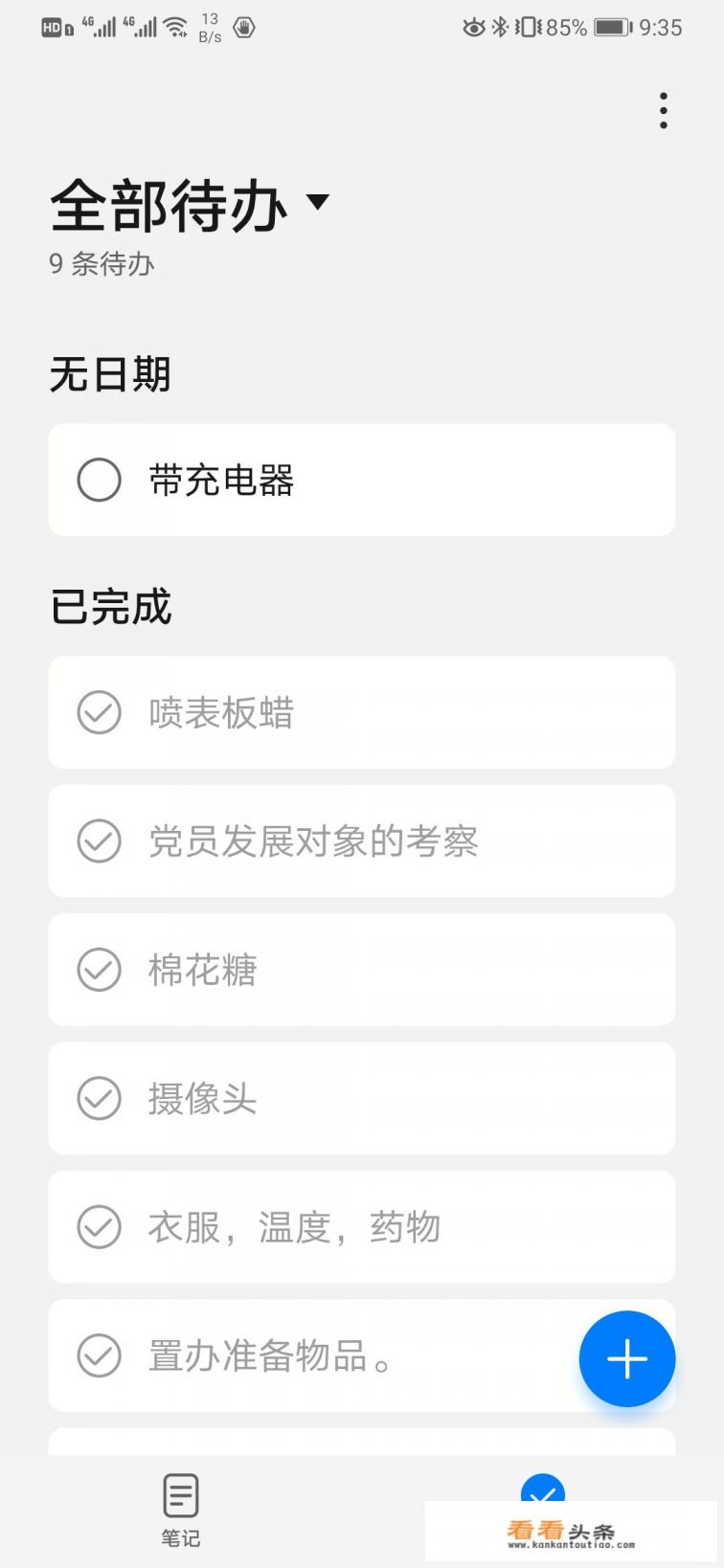Open the 衣服，温度，药物 to-do entry
Screen dimensions: 724x1568
pos(294,1227)
